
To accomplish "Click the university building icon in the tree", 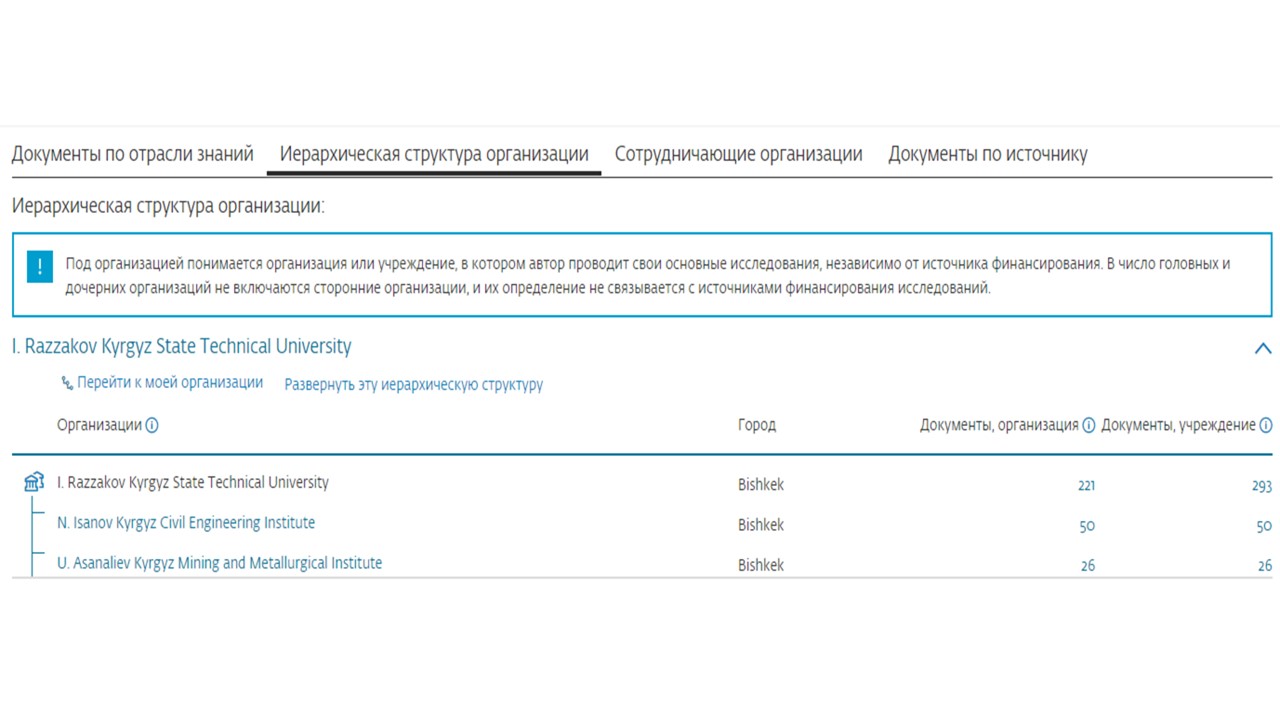I will point(33,483).
